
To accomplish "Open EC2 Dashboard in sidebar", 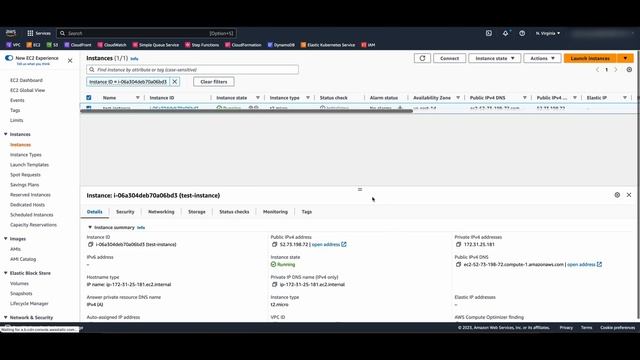I will [27, 80].
